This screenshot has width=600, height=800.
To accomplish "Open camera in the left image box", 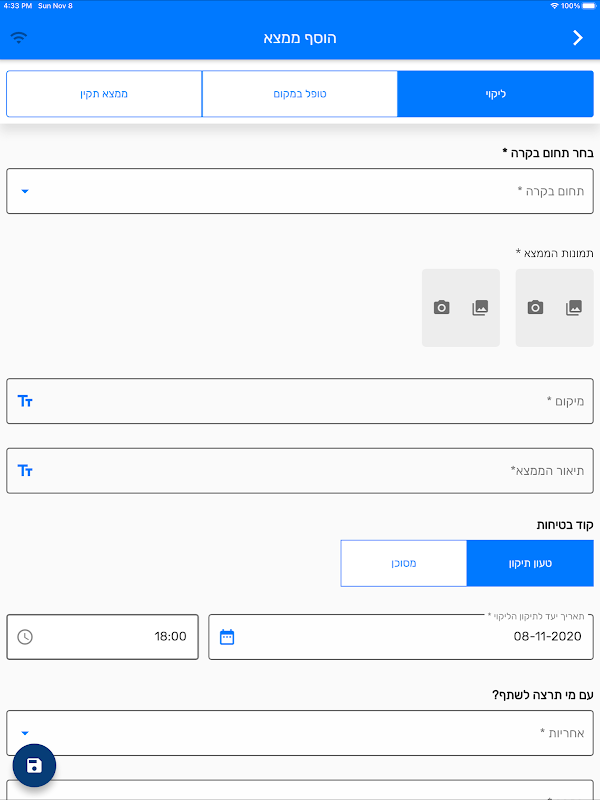I will coord(442,308).
